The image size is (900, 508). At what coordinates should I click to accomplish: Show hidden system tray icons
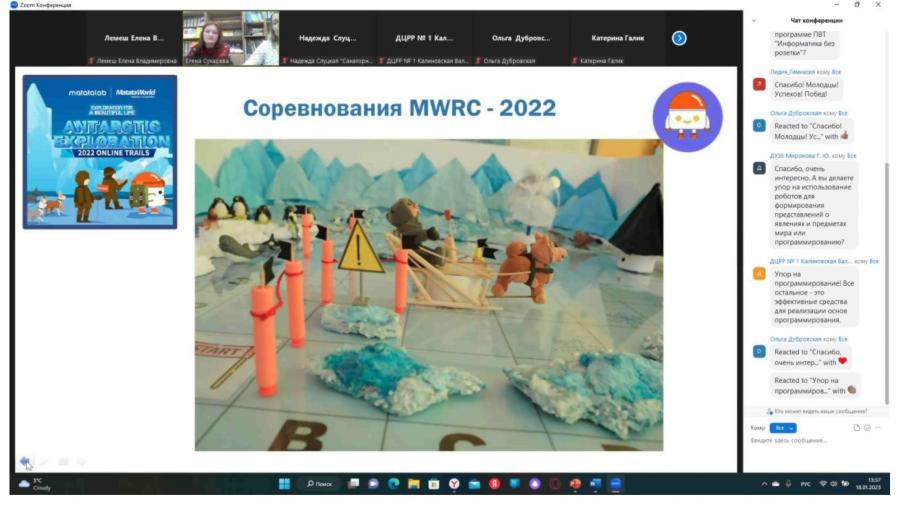click(764, 484)
